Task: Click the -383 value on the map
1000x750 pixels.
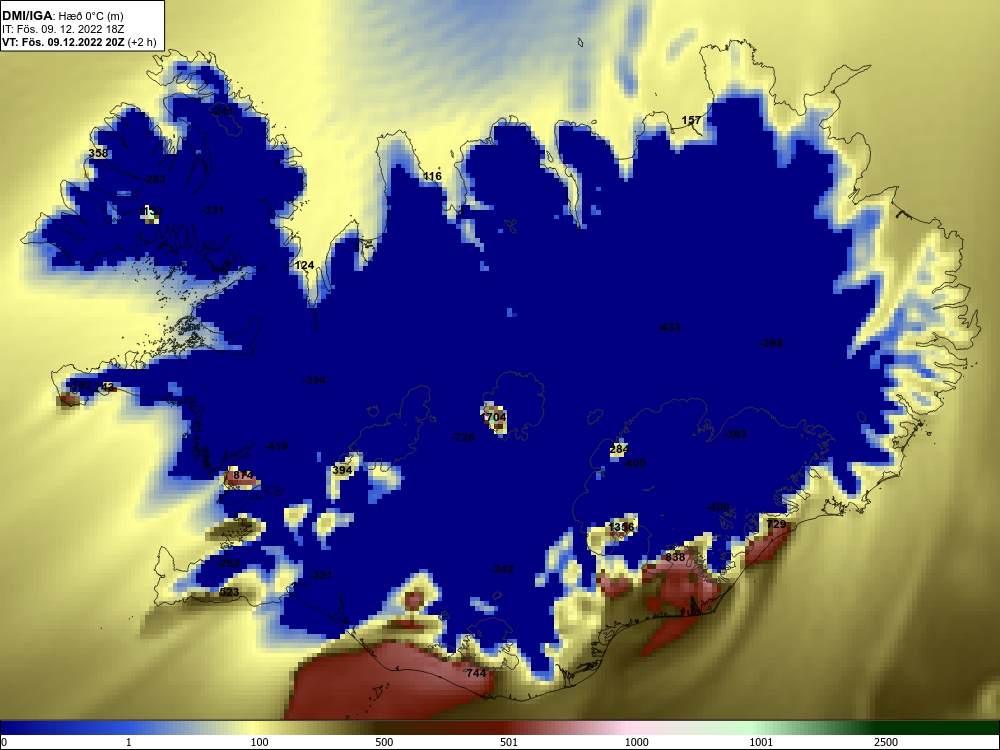Action: (x=735, y=434)
